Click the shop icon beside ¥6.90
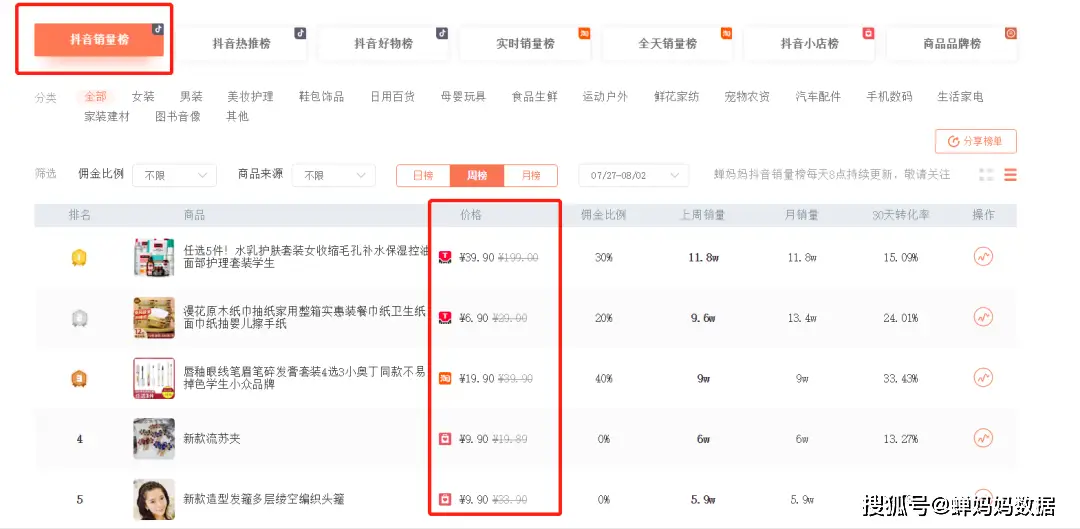Screen dimensions: 1080x529 (445, 318)
